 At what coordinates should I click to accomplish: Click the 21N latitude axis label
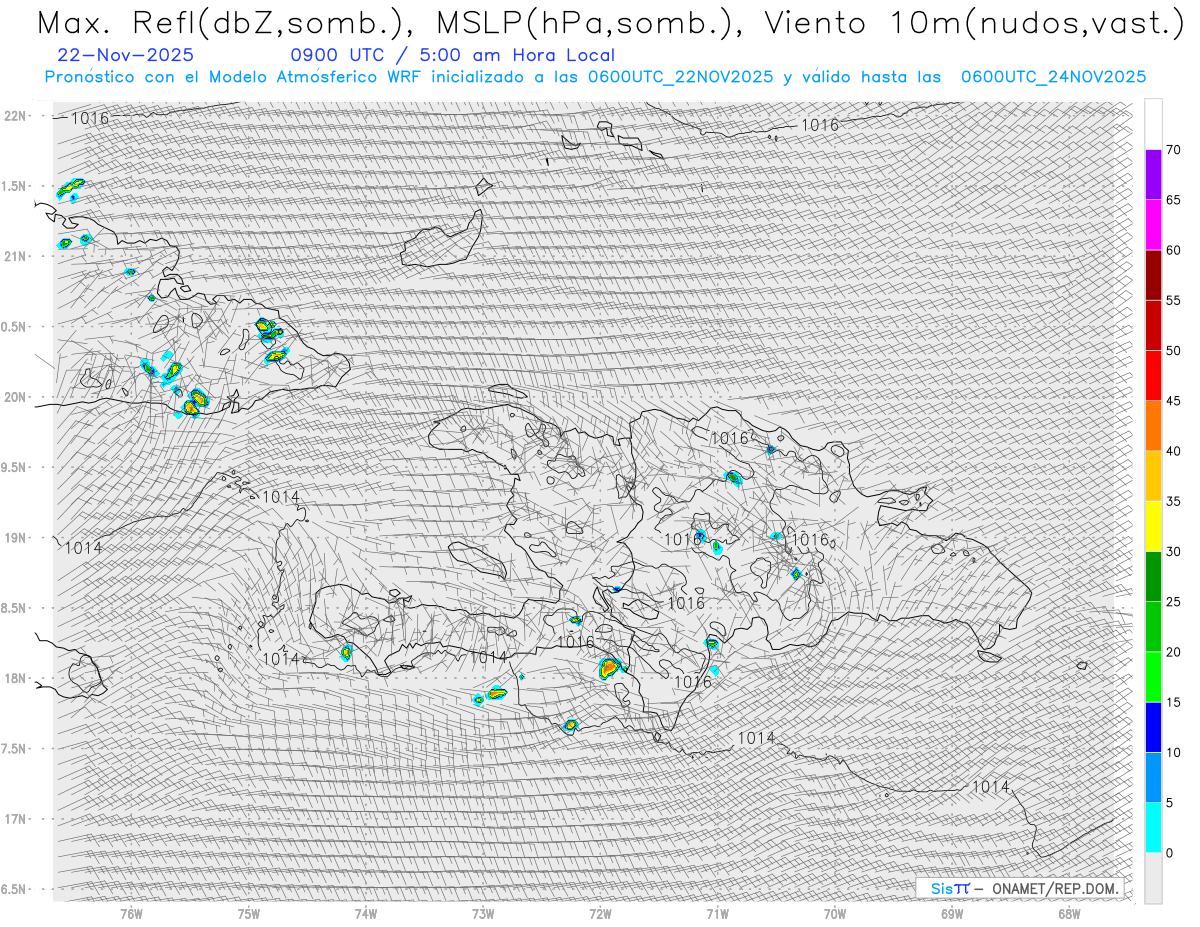click(x=17, y=256)
